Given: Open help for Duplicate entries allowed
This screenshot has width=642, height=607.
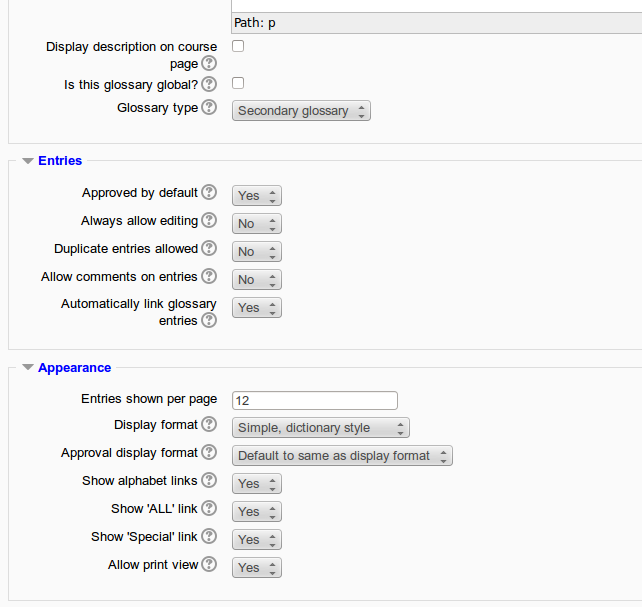Looking at the screenshot, I should (209, 248).
